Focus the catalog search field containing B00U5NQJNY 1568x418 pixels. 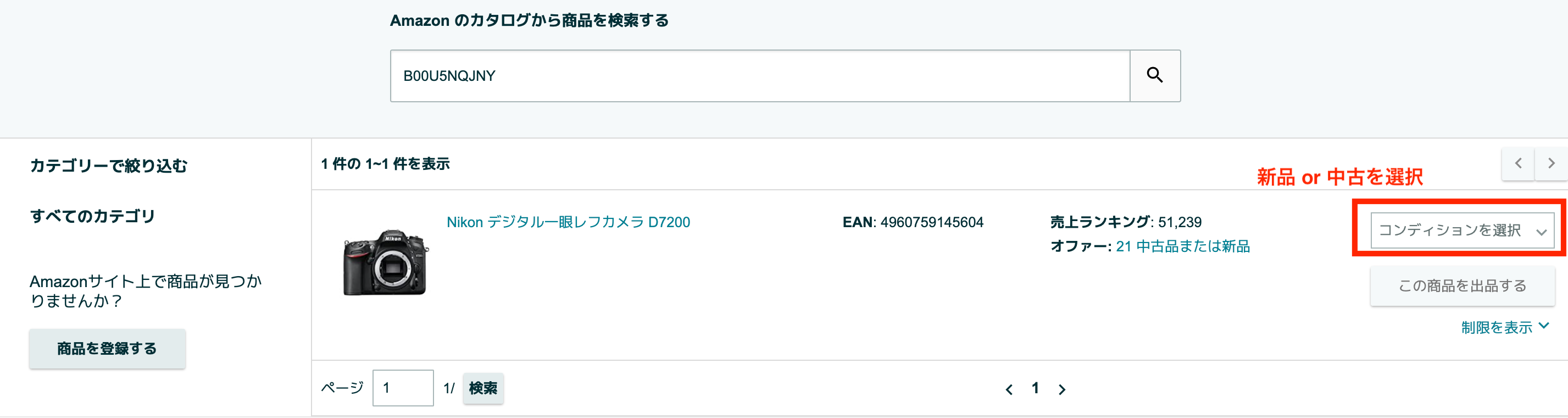760,75
